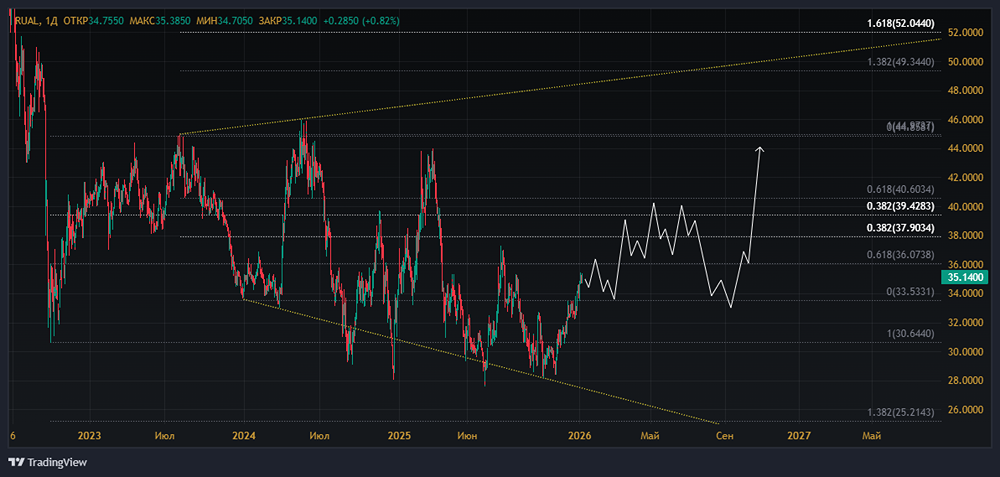Image resolution: width=1000 pixels, height=477 pixels.
Task: Click the green 35.1400 current price tag
Action: click(968, 277)
